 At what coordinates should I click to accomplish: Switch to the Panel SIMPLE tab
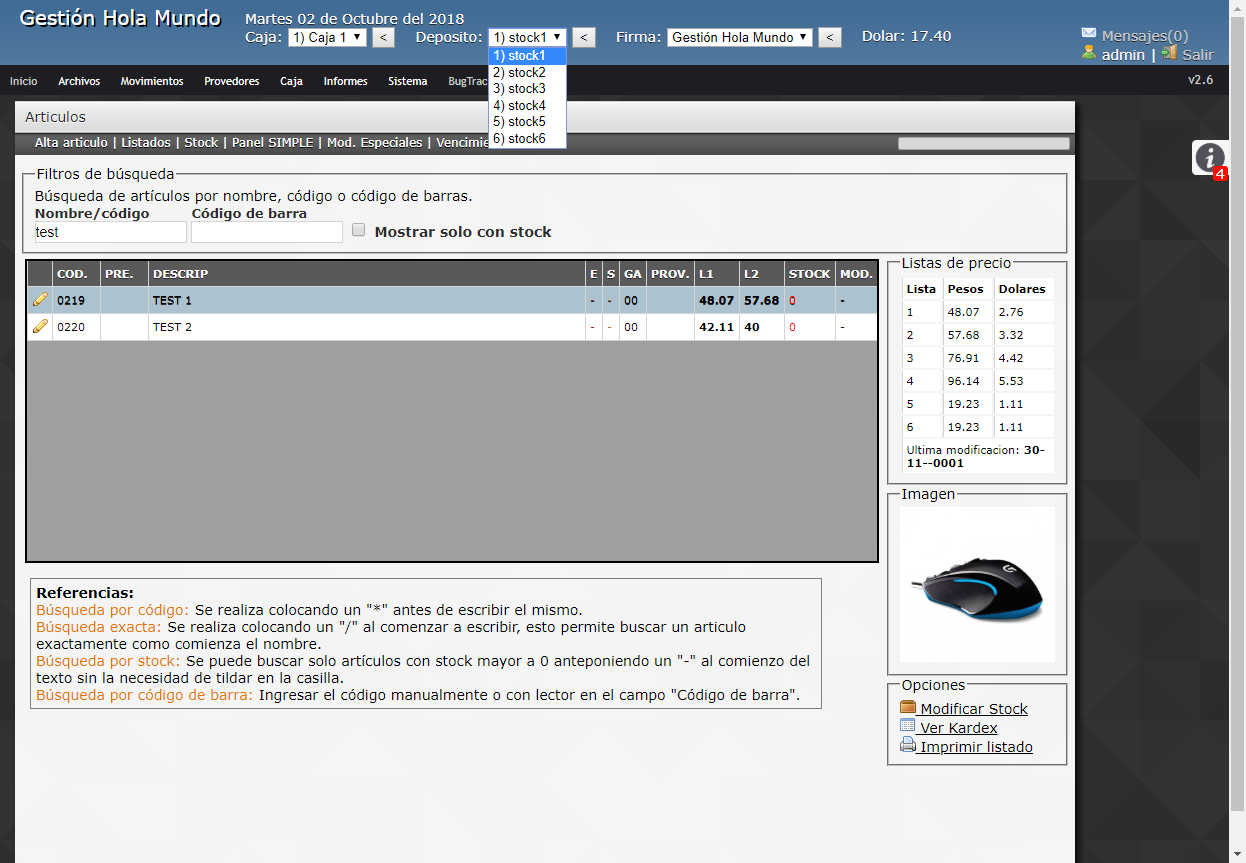(274, 143)
